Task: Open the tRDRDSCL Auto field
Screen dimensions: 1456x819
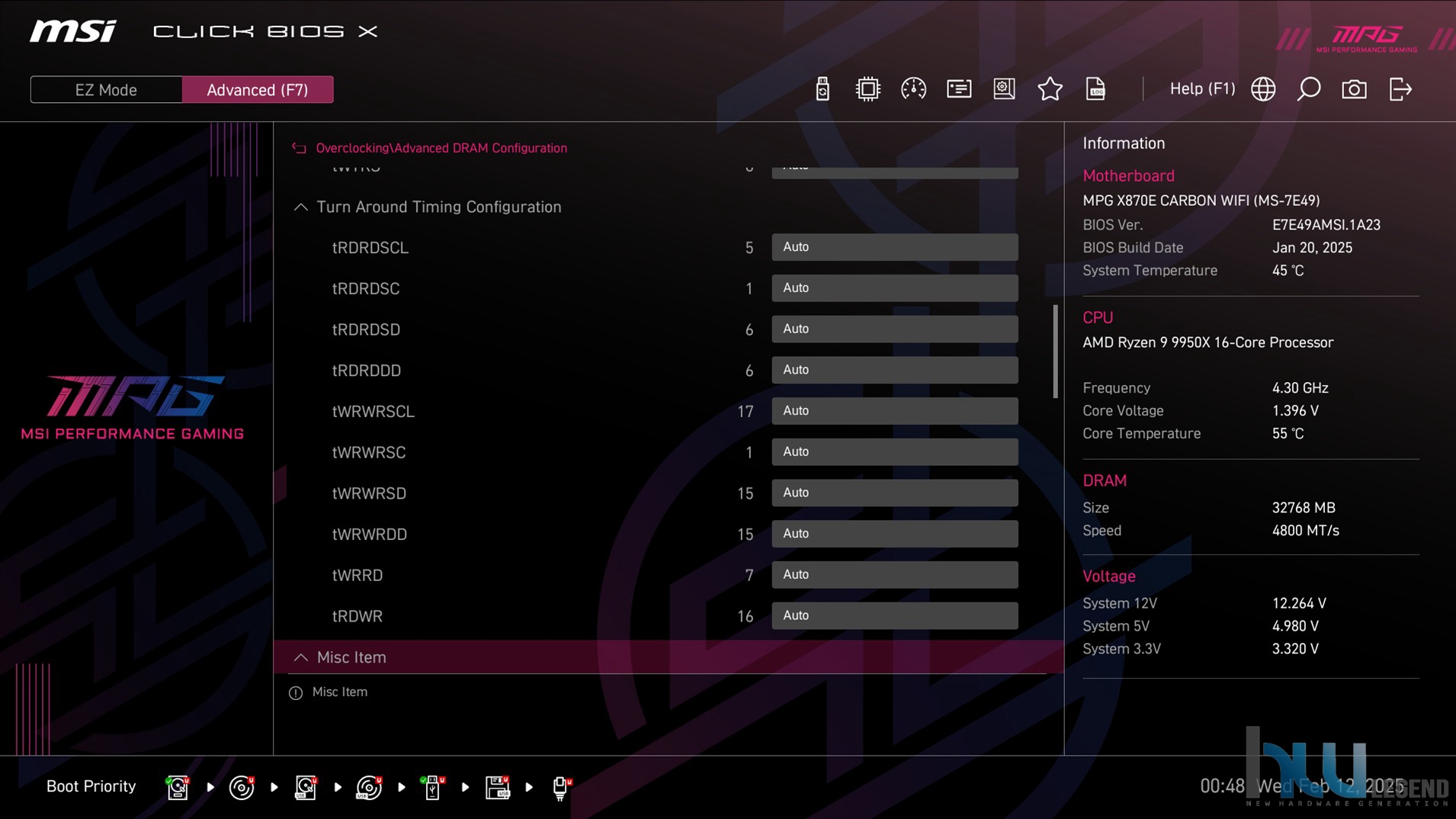Action: 894,247
